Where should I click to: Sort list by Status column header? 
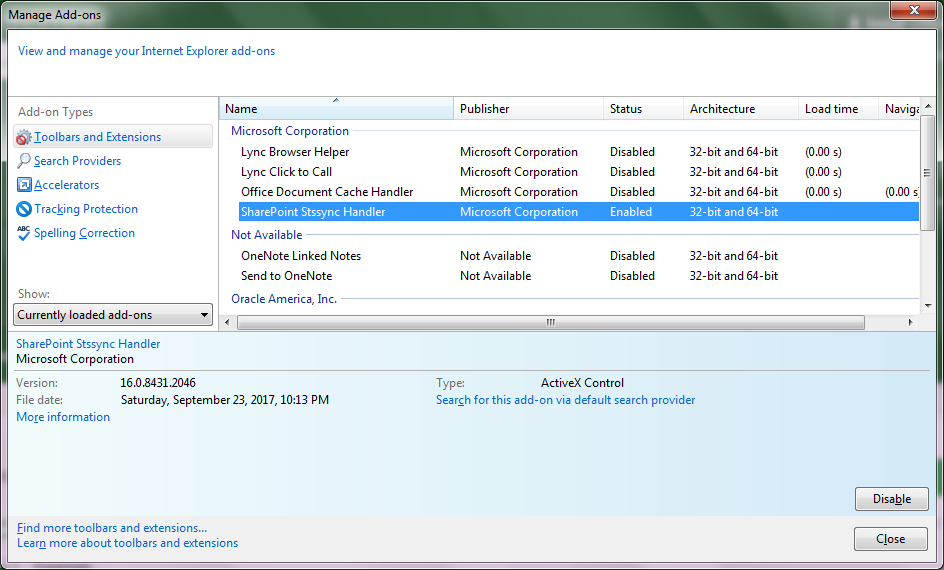(x=643, y=109)
